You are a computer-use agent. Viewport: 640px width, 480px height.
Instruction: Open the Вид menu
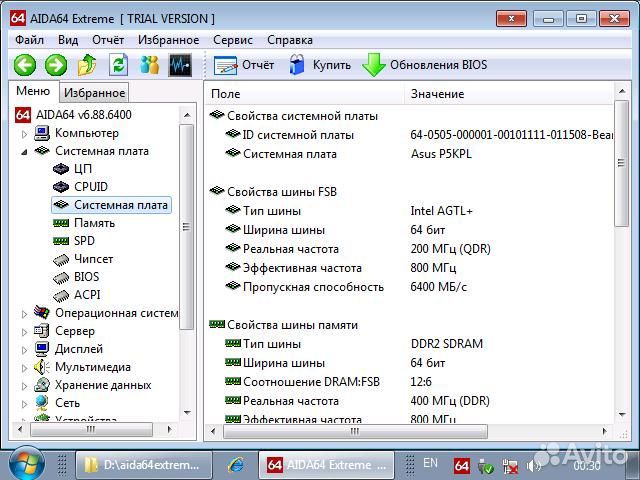pyautogui.click(x=68, y=40)
